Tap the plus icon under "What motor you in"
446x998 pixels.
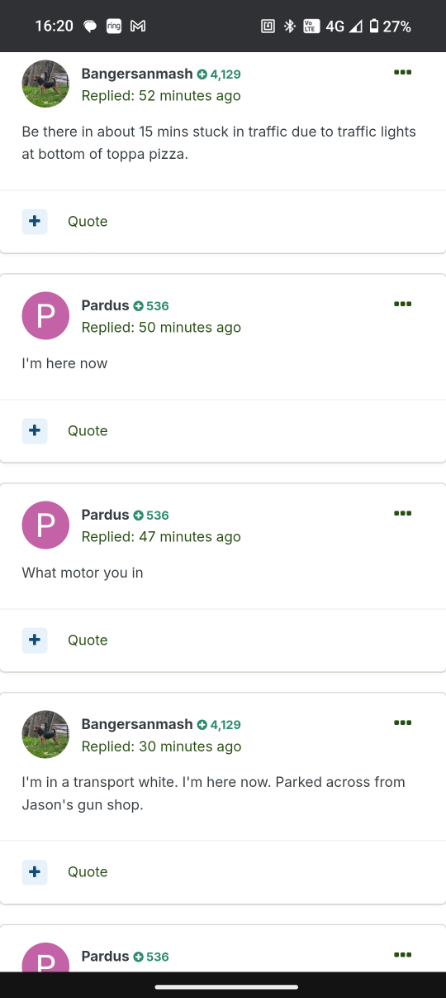(x=34, y=640)
